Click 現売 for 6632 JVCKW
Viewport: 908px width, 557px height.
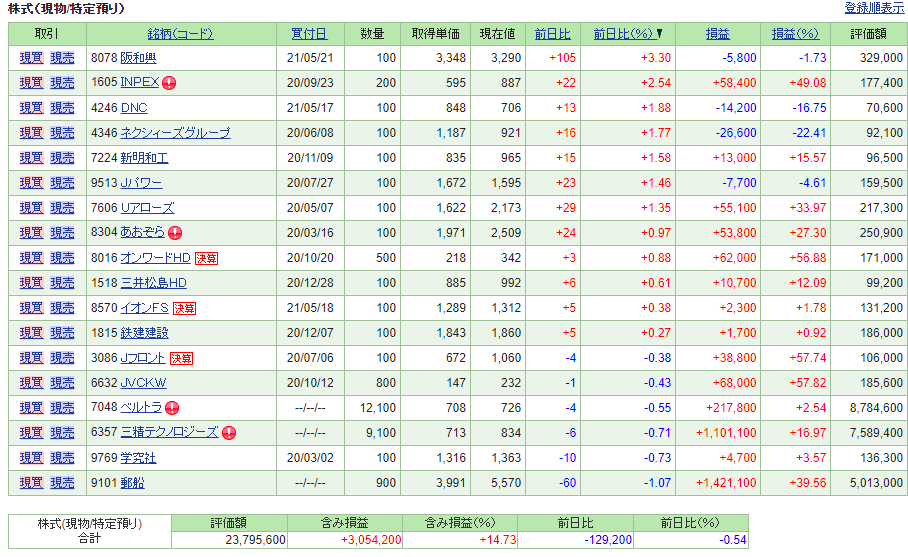63,383
